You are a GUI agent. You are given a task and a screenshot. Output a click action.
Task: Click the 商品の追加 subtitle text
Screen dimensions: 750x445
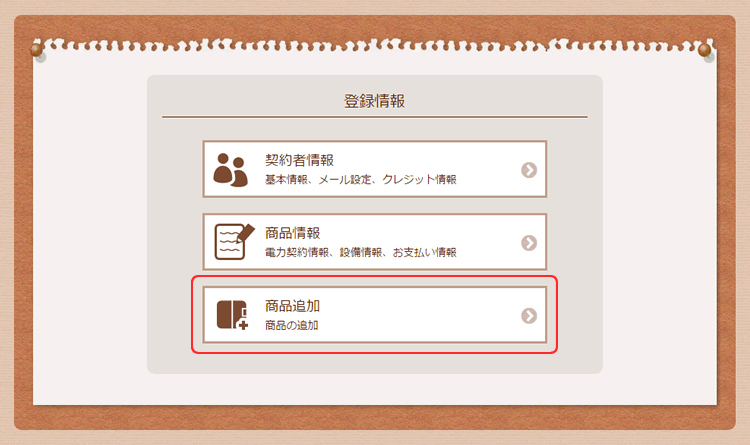point(292,325)
